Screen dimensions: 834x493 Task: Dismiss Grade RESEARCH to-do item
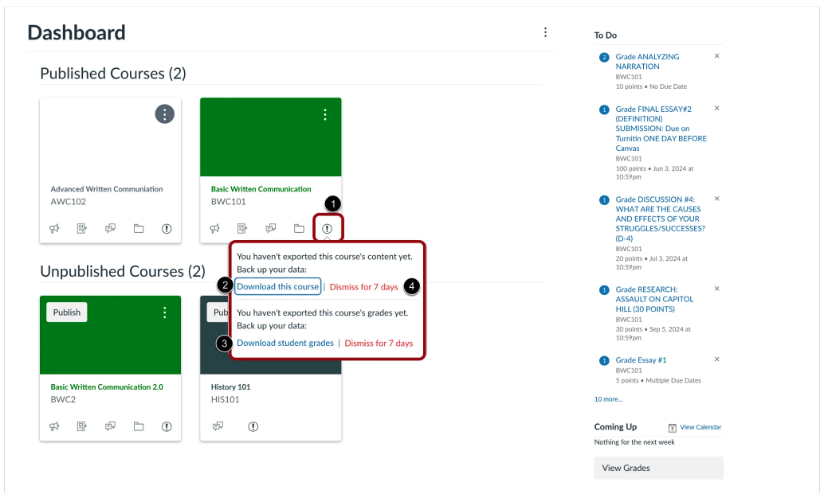pos(717,288)
